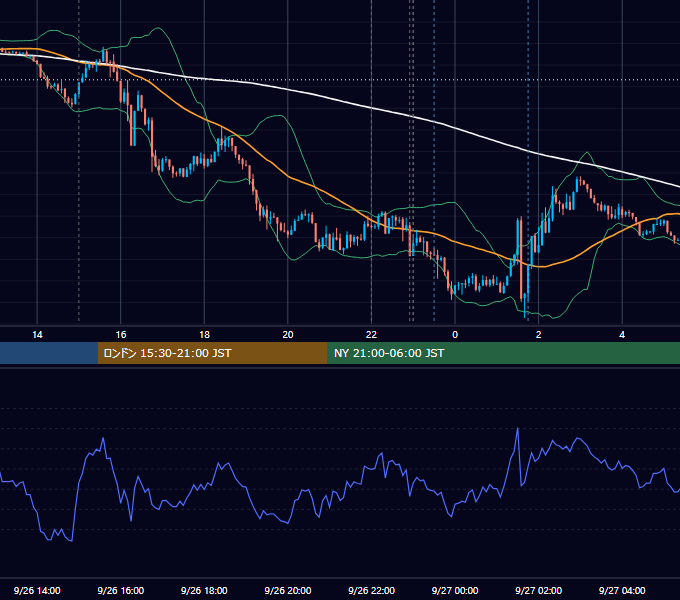The height and width of the screenshot is (600, 680).
Task: Click the hour label 16 on price chart axis
Action: [x=121, y=335]
